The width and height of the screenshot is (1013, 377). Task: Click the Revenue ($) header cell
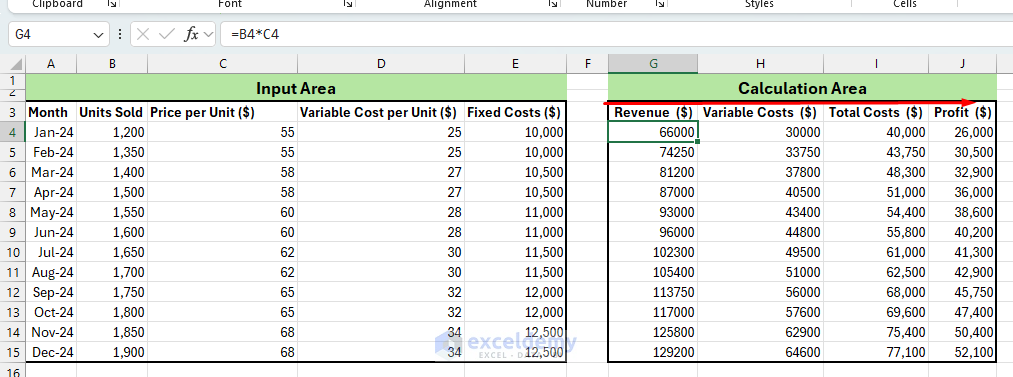pos(653,112)
